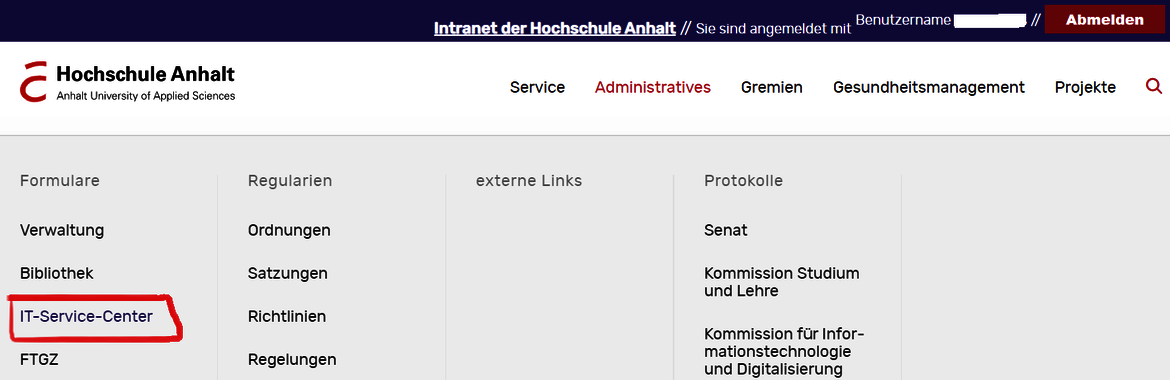Open Ordnungen under Regularien

pyautogui.click(x=289, y=230)
